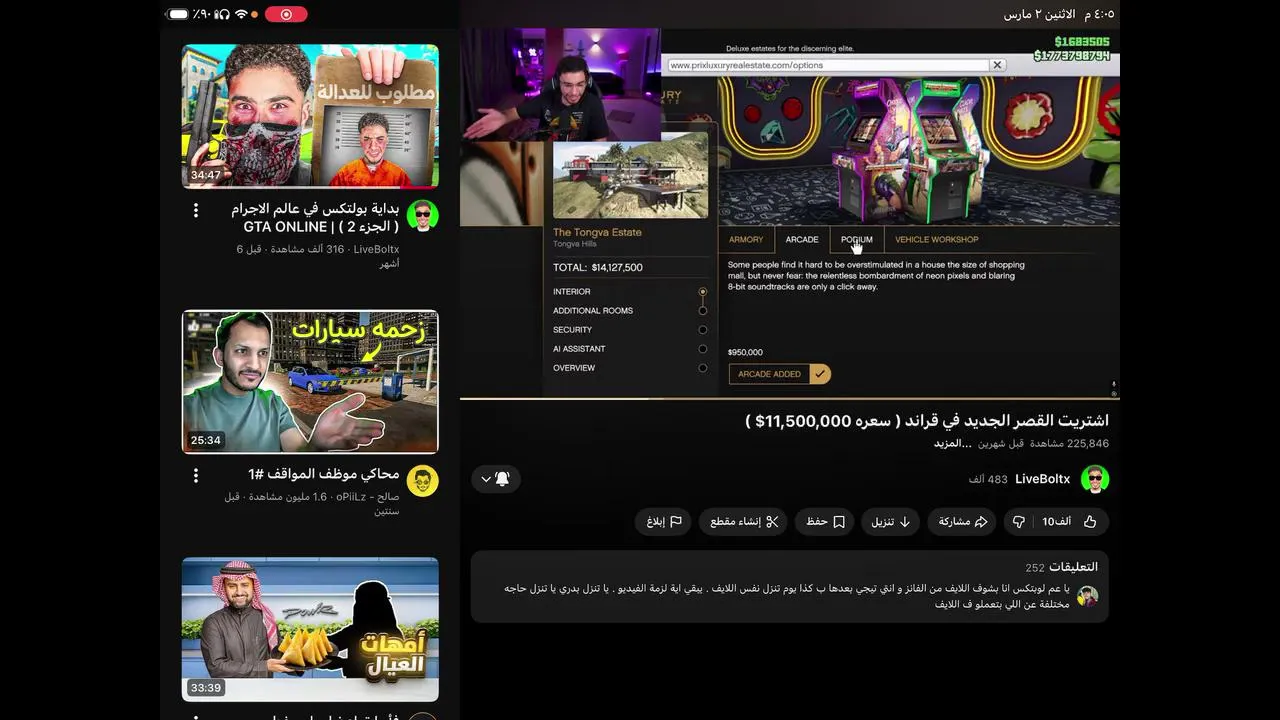
Task: Report the video with the إبلاغ flag button
Action: (663, 522)
